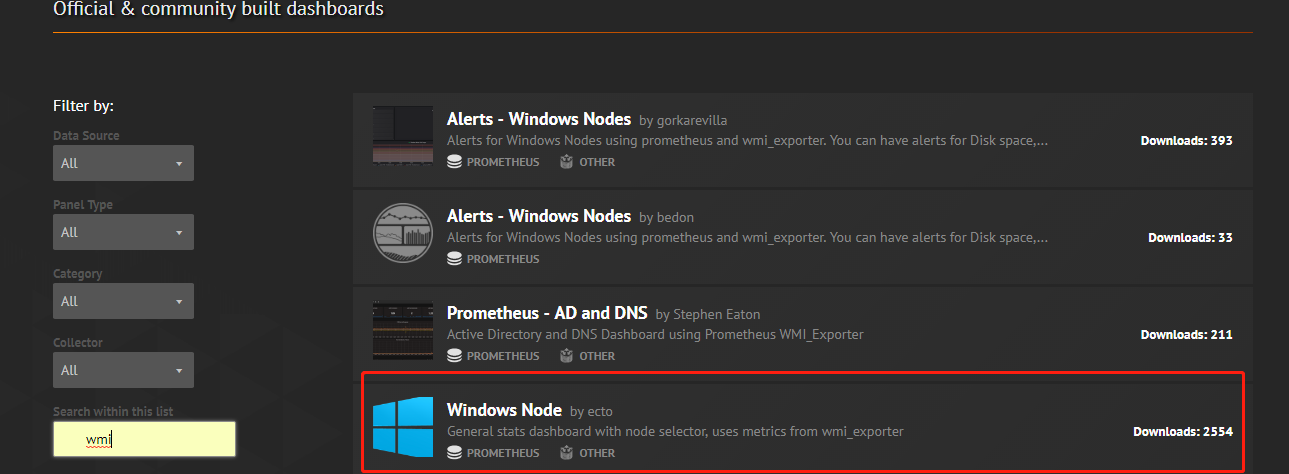Screen dimensions: 1289x474
Task: Open the Prometheus - AD and DNS dashboard
Action: [547, 313]
